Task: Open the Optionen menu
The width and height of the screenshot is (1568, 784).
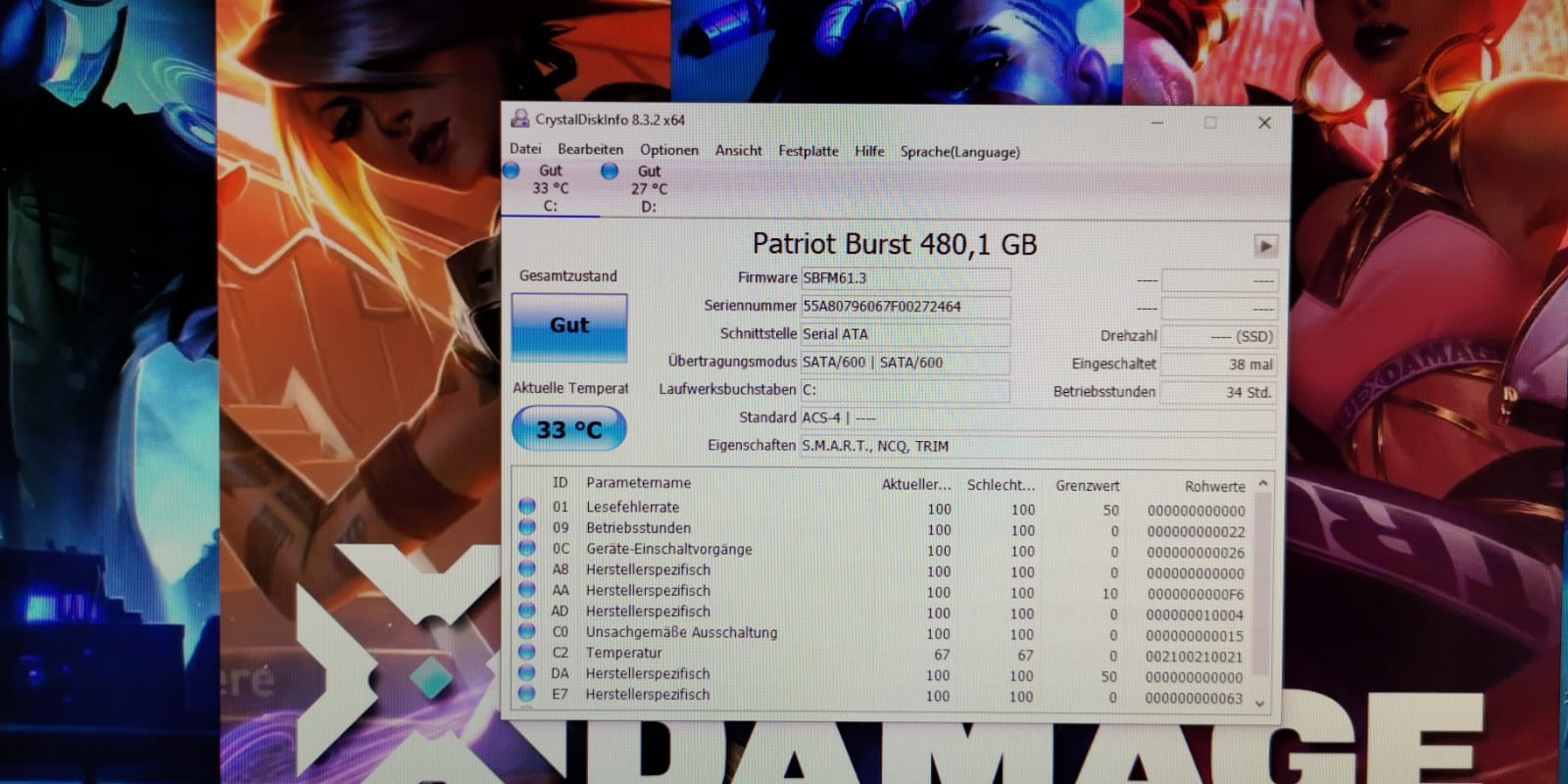Action: click(x=669, y=150)
